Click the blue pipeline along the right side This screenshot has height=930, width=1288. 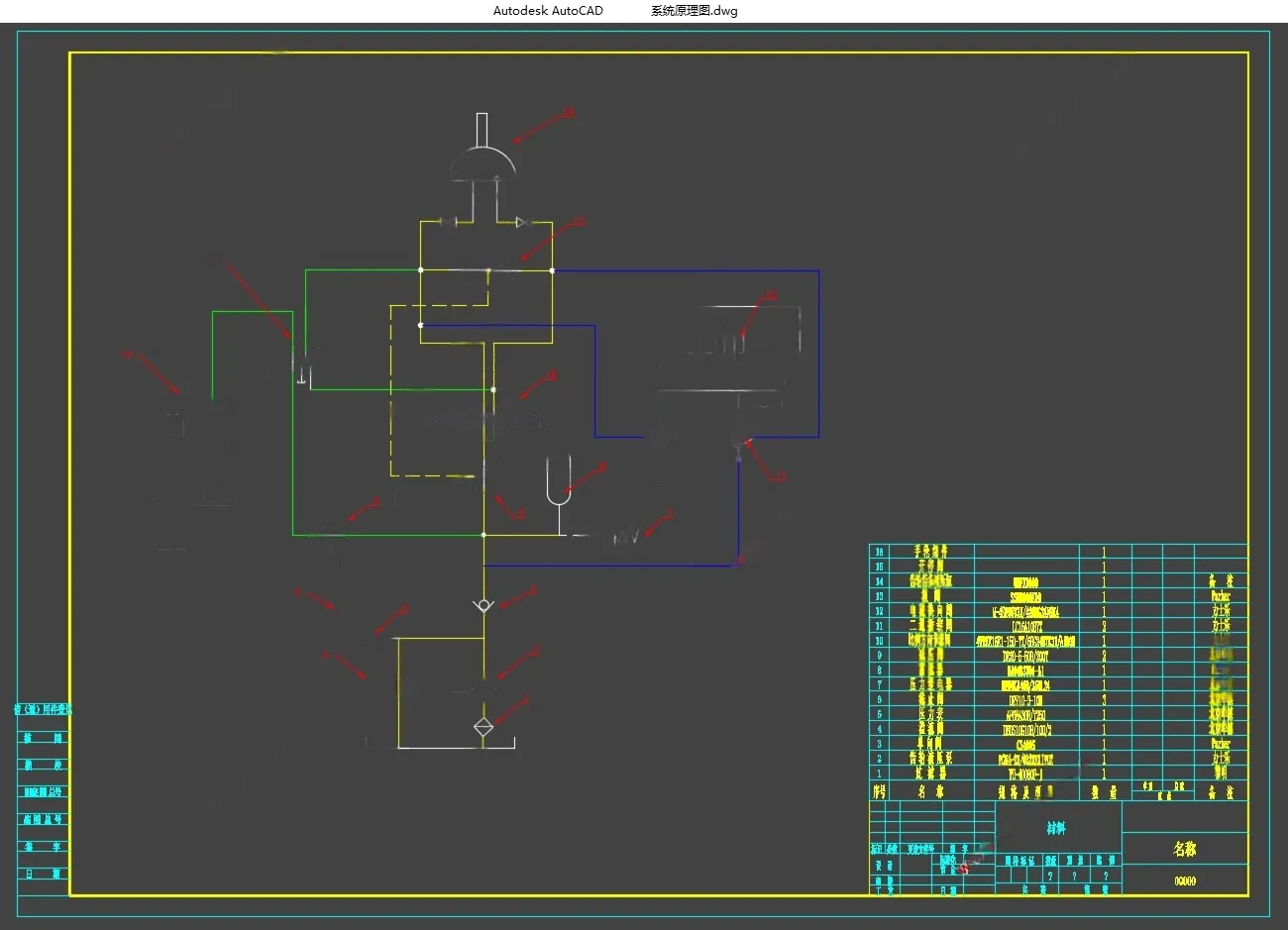tap(818, 353)
